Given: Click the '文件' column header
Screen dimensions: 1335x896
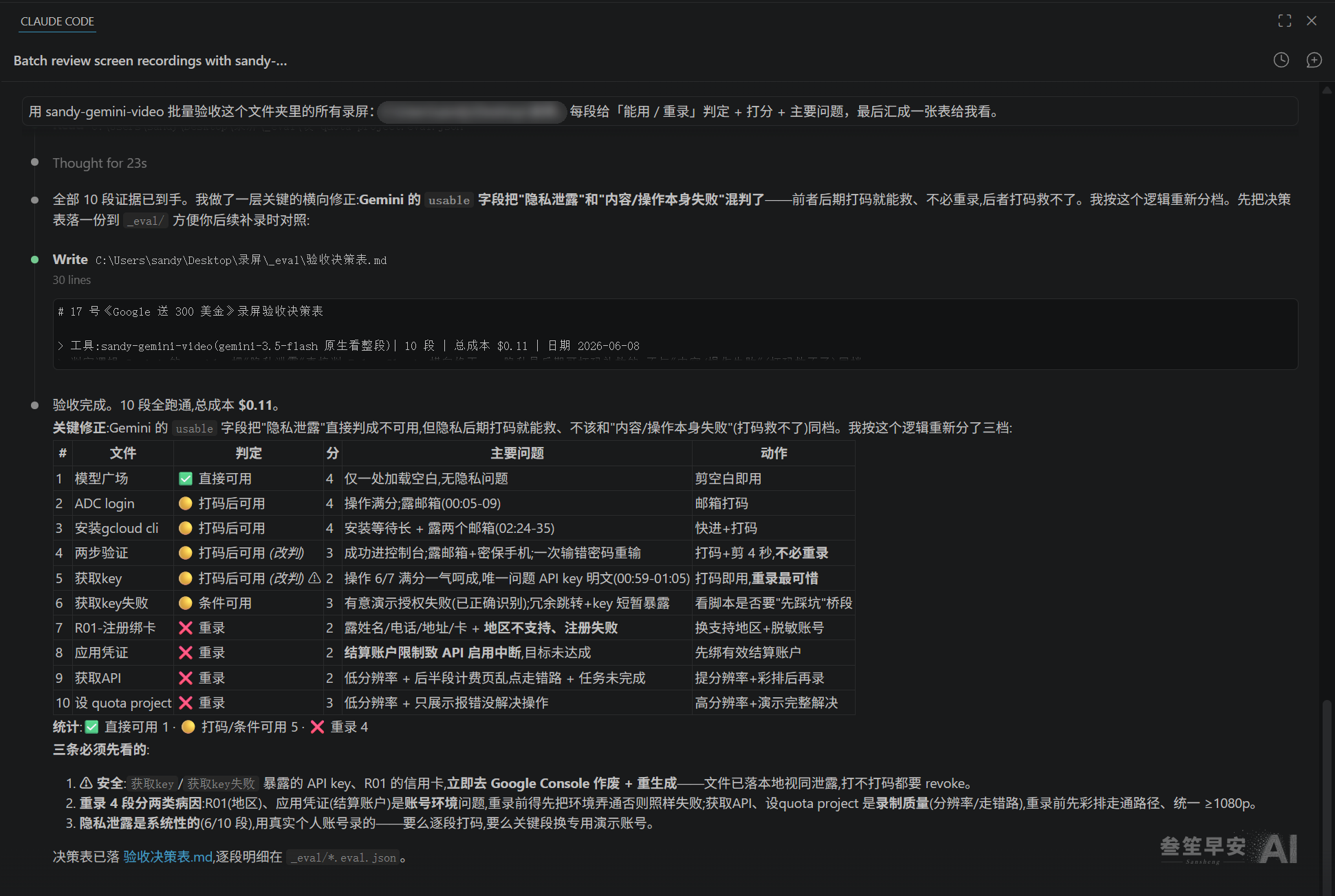Looking at the screenshot, I should [x=122, y=453].
